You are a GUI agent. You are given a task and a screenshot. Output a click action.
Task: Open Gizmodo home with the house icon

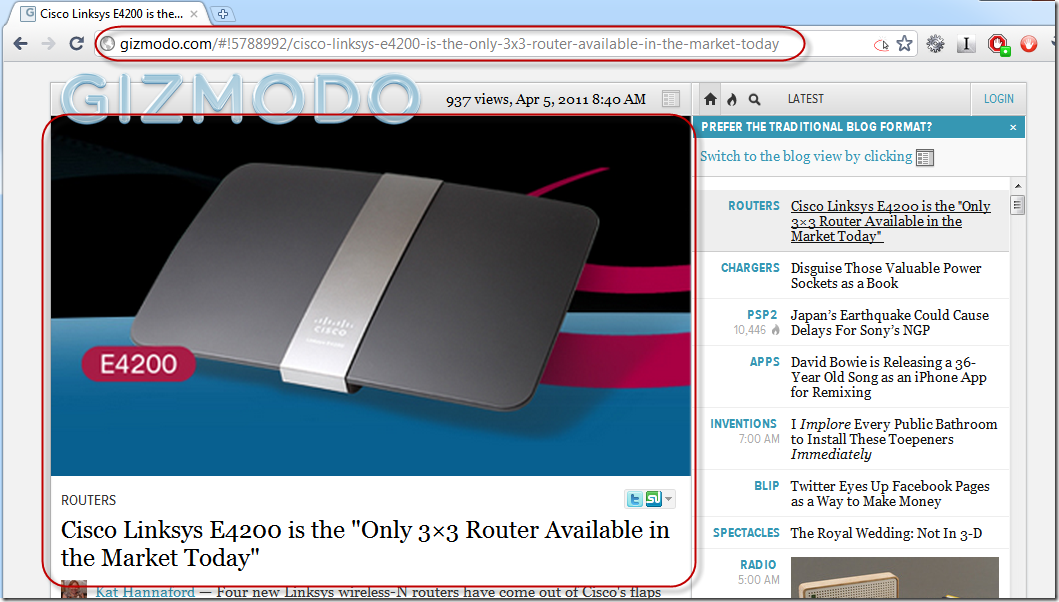[x=710, y=99]
